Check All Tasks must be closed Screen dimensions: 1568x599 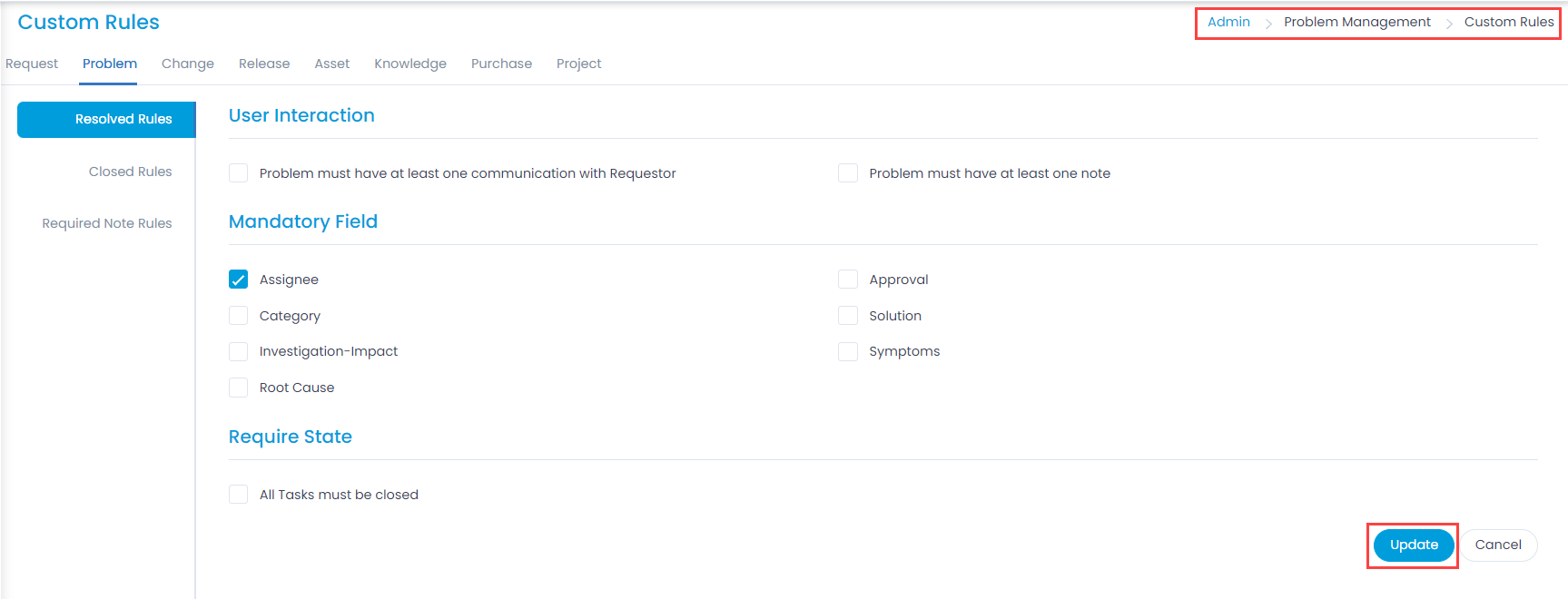tap(238, 494)
